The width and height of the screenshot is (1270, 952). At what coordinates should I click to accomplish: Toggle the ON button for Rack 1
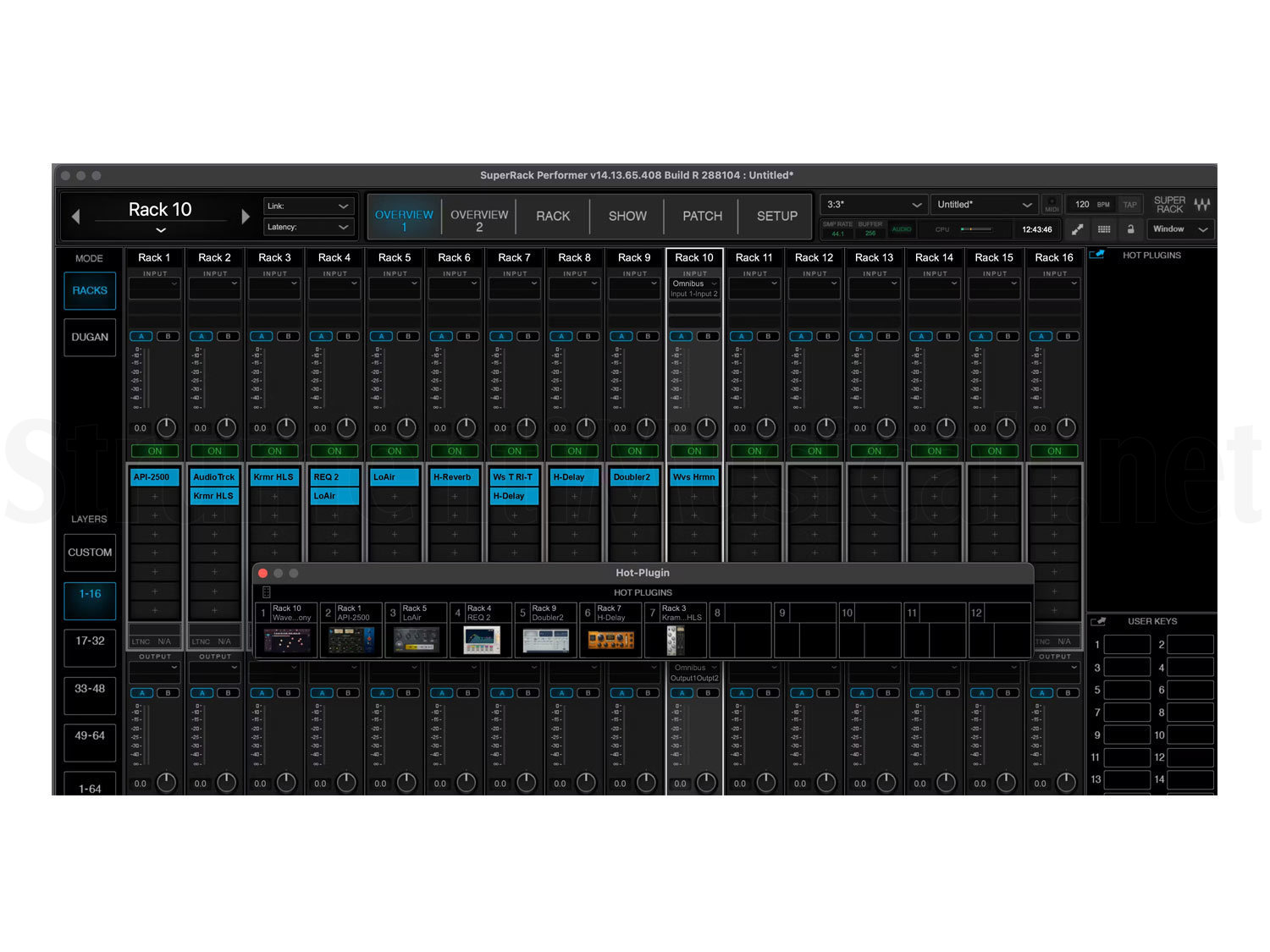(x=153, y=451)
